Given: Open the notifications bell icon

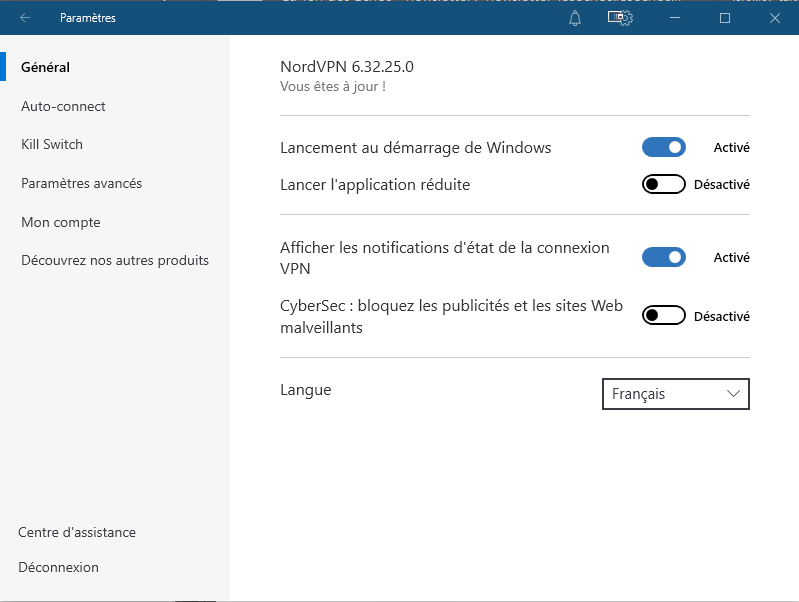Looking at the screenshot, I should (575, 18).
